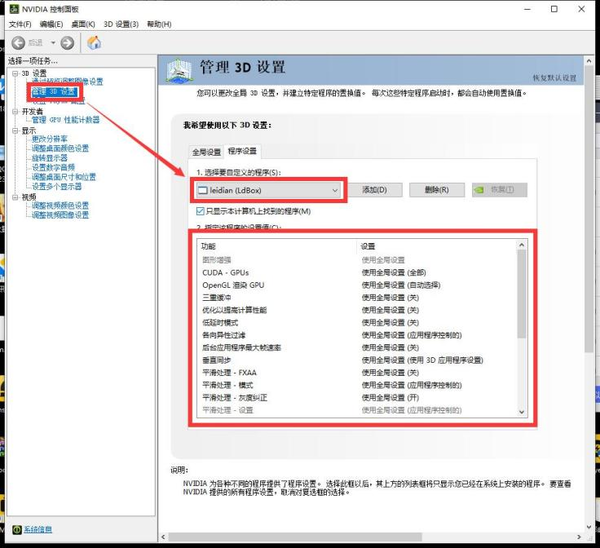Screen dimensions: 600x548
Task: Select 调整视频图像设置 tree item
Action: (60, 215)
